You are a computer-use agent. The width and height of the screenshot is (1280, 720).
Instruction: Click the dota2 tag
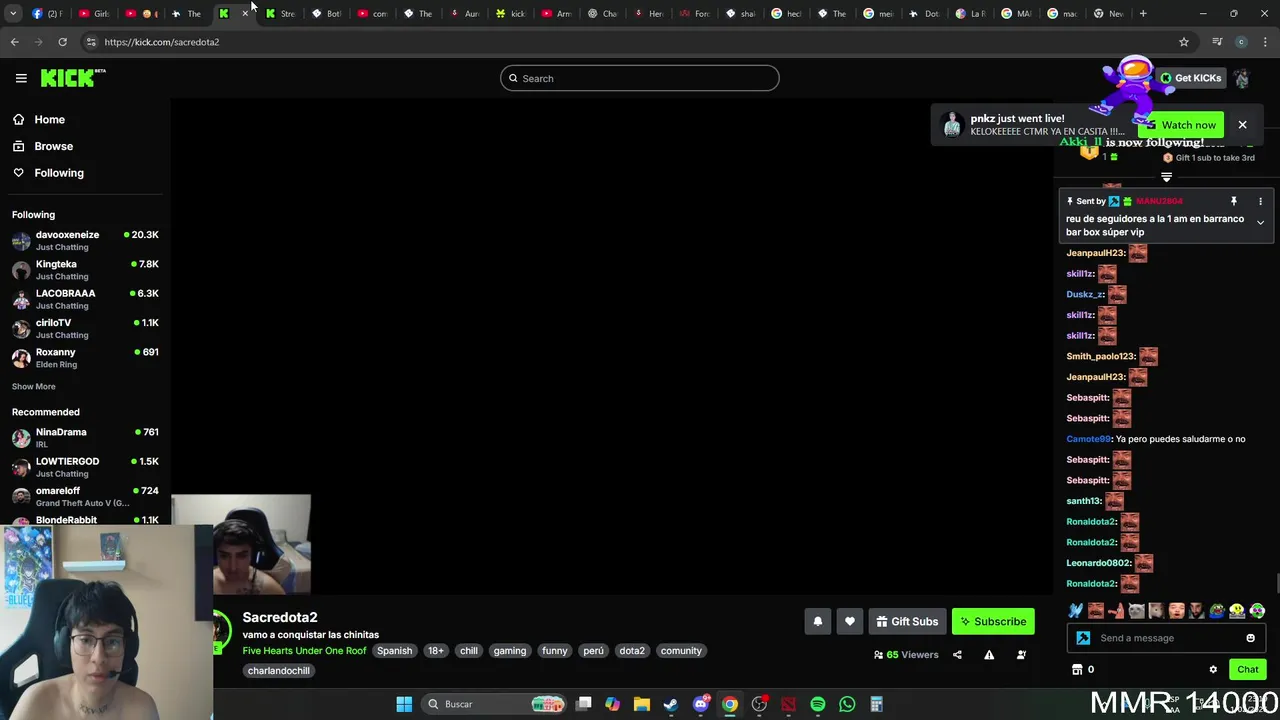(x=632, y=651)
